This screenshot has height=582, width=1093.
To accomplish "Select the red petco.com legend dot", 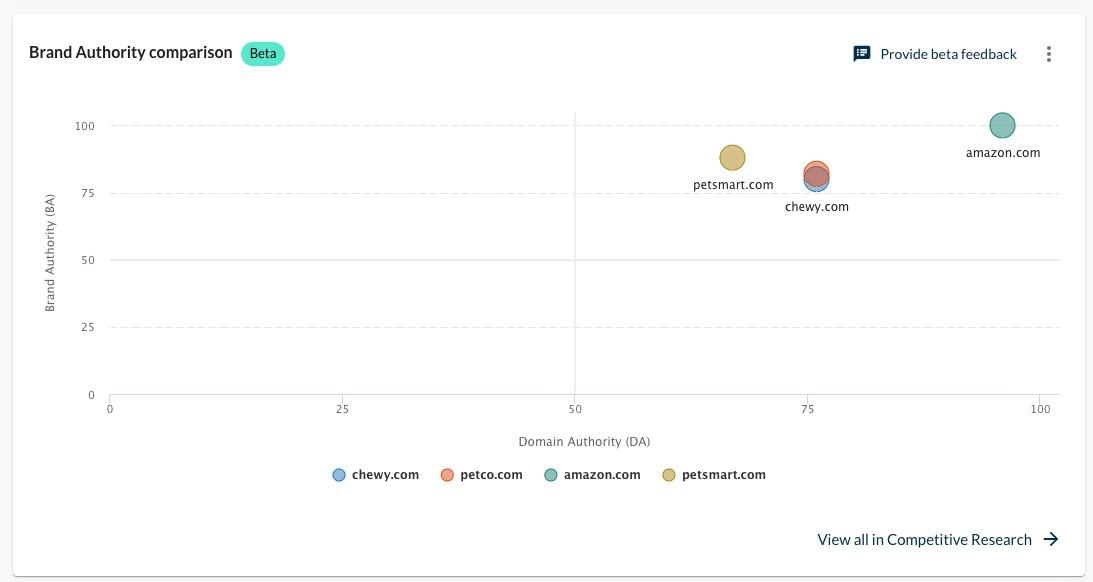I will (x=448, y=474).
